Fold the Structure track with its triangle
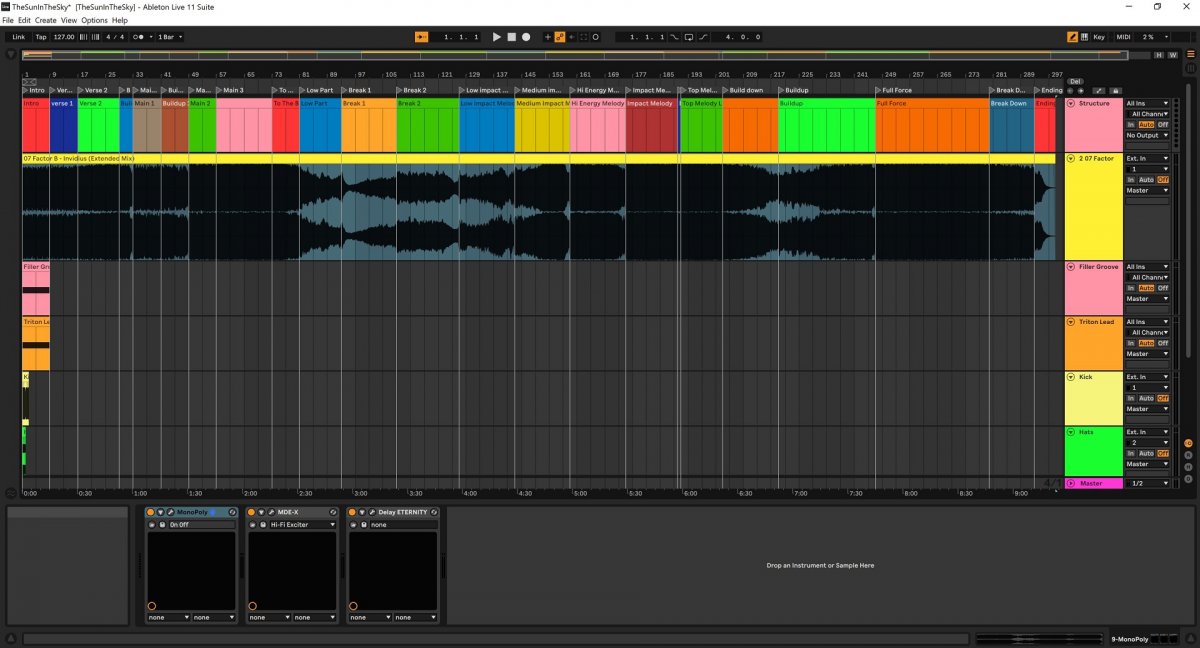This screenshot has height=648, width=1200. click(1071, 103)
